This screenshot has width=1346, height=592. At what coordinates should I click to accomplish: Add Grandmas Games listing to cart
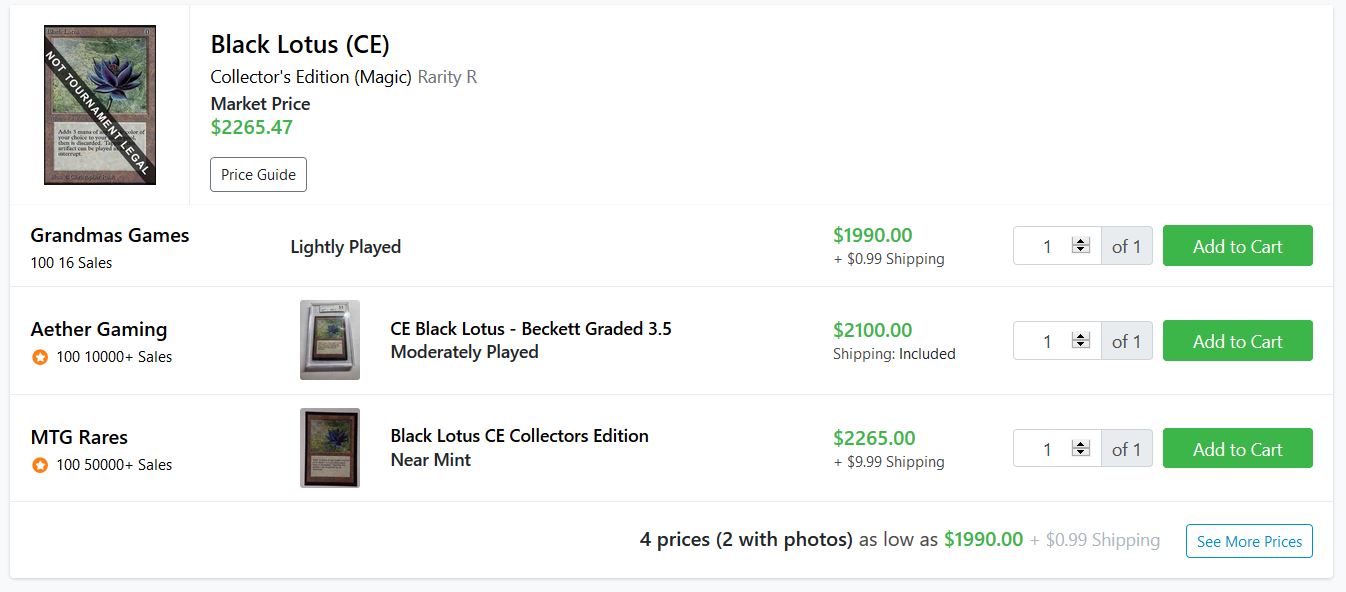(x=1237, y=246)
